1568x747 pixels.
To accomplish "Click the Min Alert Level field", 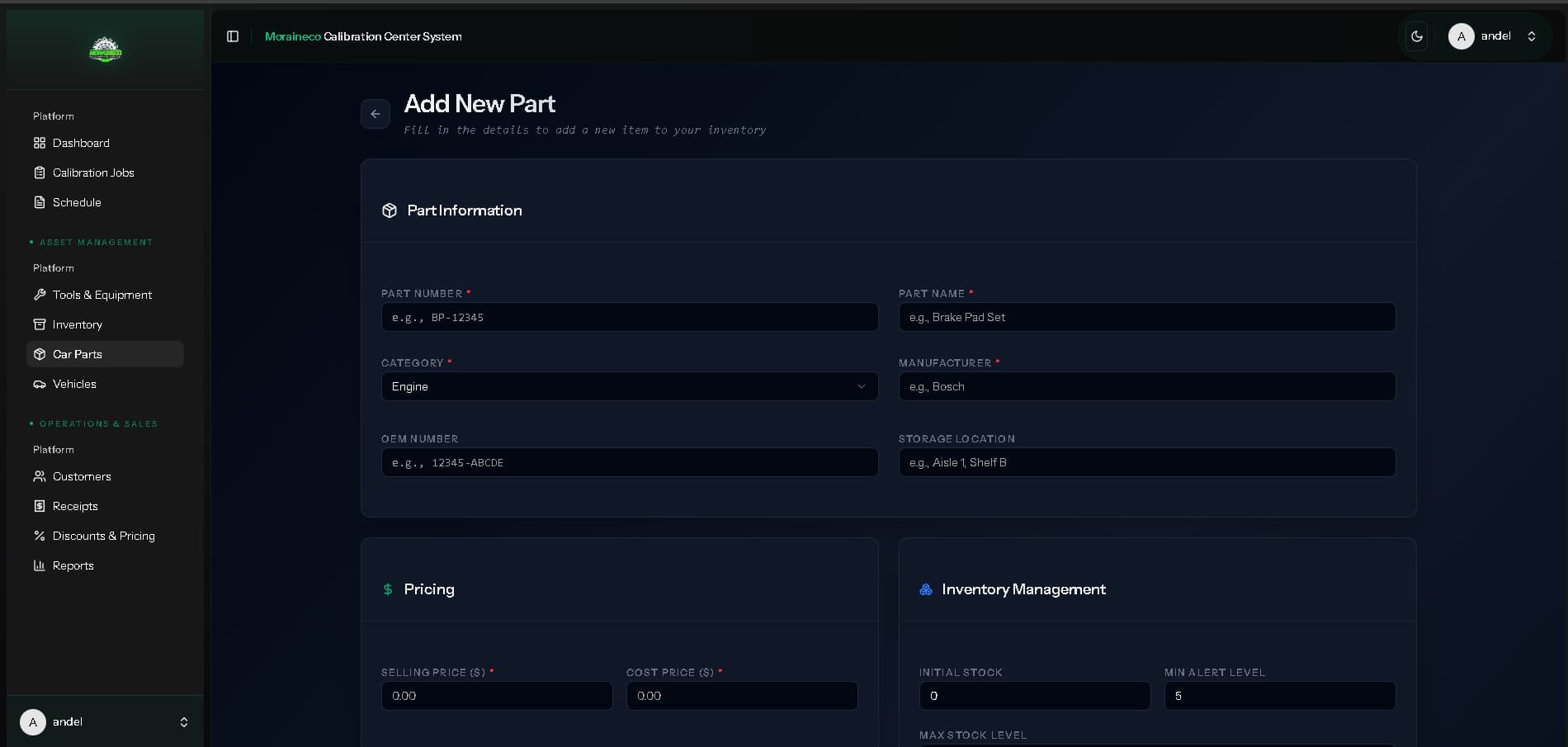I will (1280, 696).
